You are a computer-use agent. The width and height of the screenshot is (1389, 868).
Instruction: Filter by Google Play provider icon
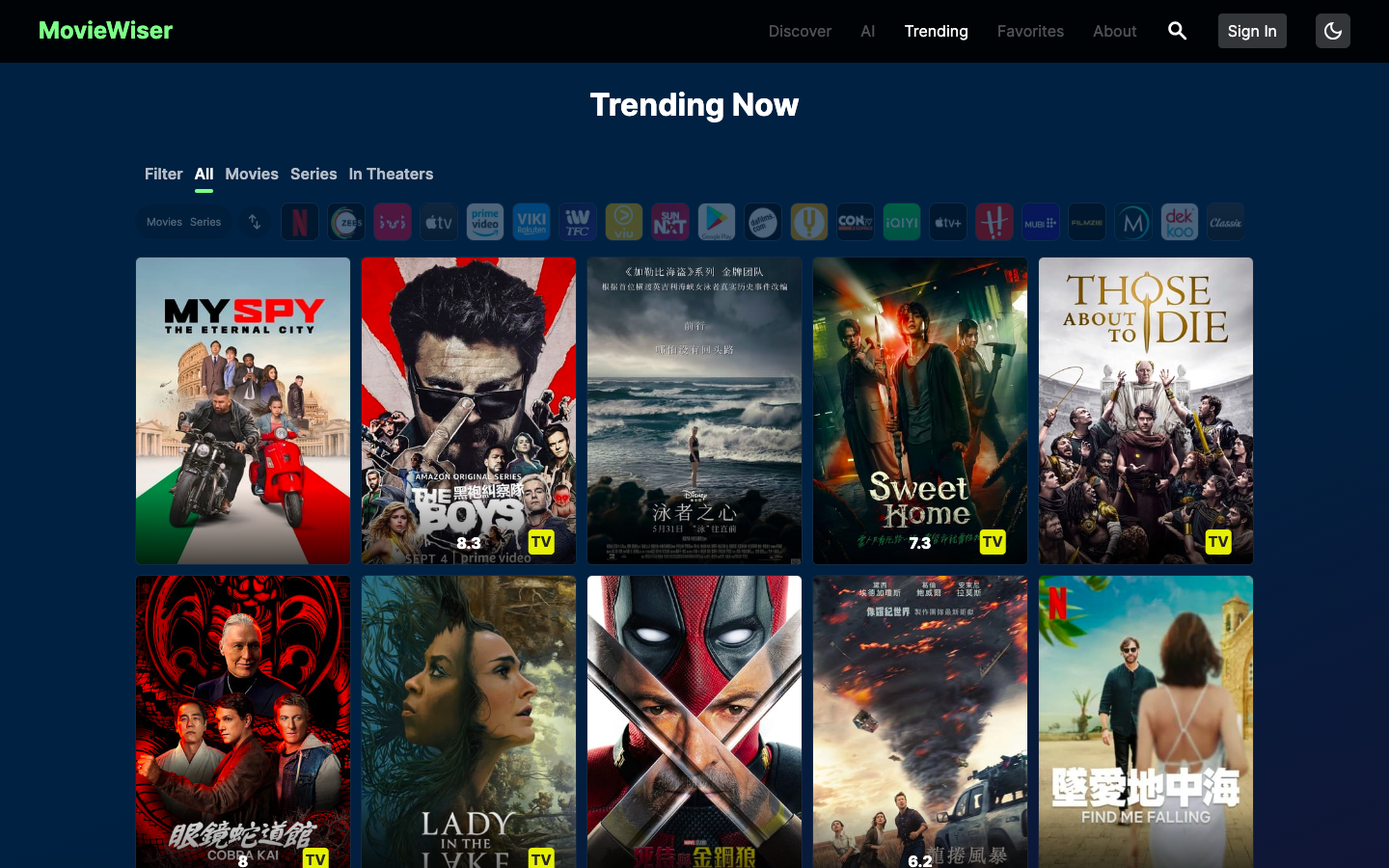717,223
